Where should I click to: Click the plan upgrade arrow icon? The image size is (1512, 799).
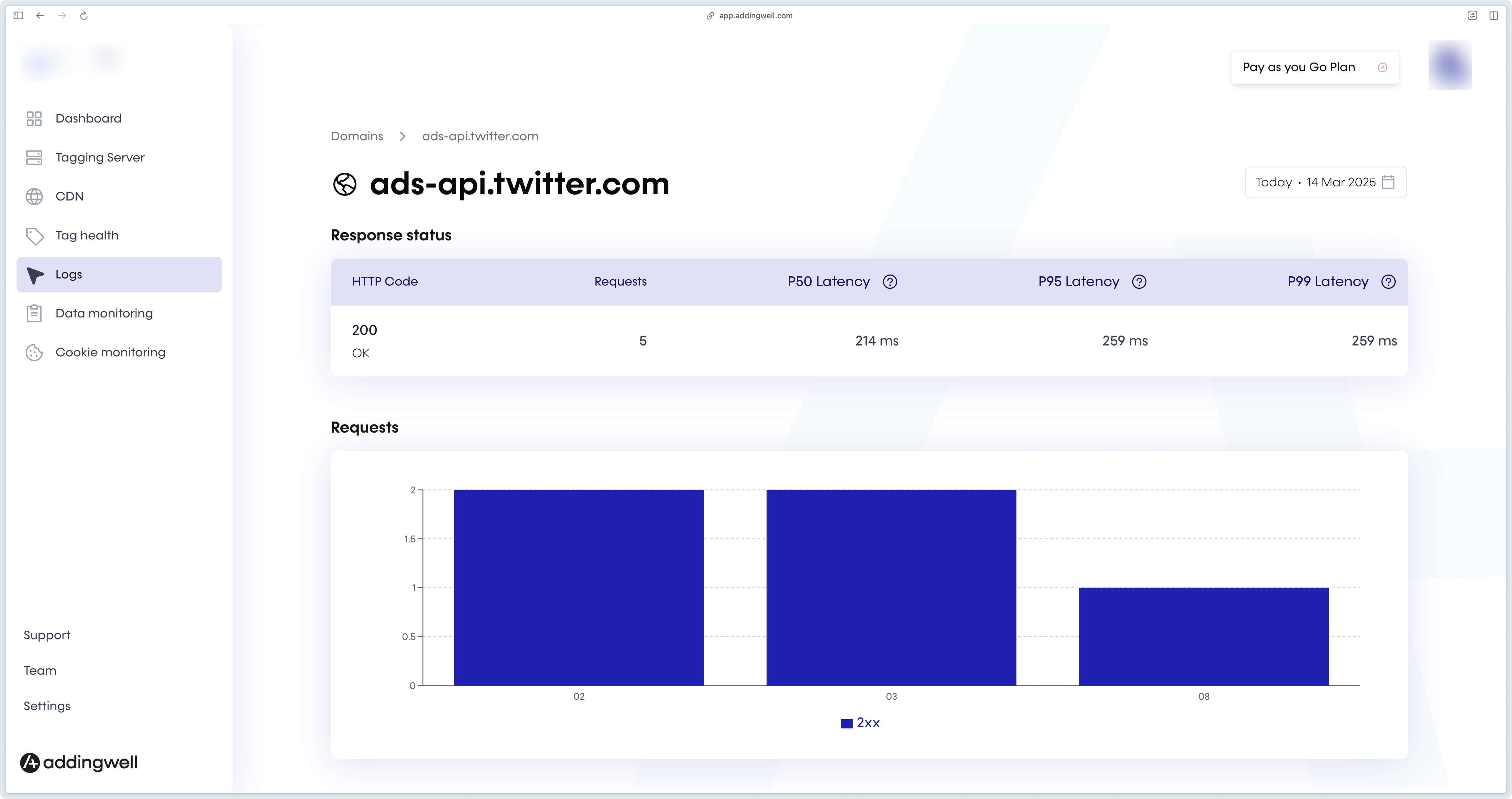(x=1382, y=68)
